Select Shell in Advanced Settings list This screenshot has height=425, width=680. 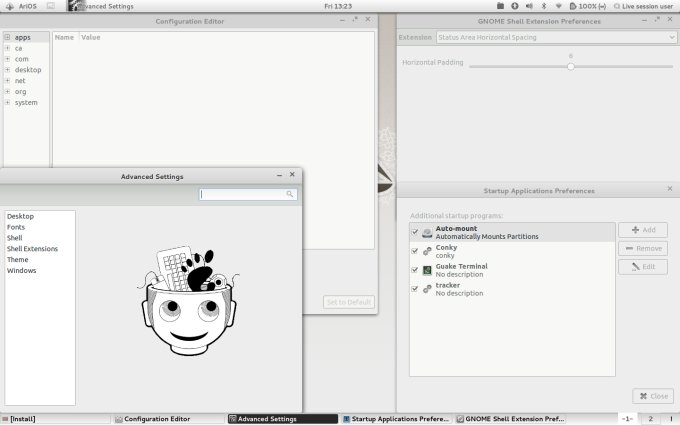pyautogui.click(x=15, y=238)
